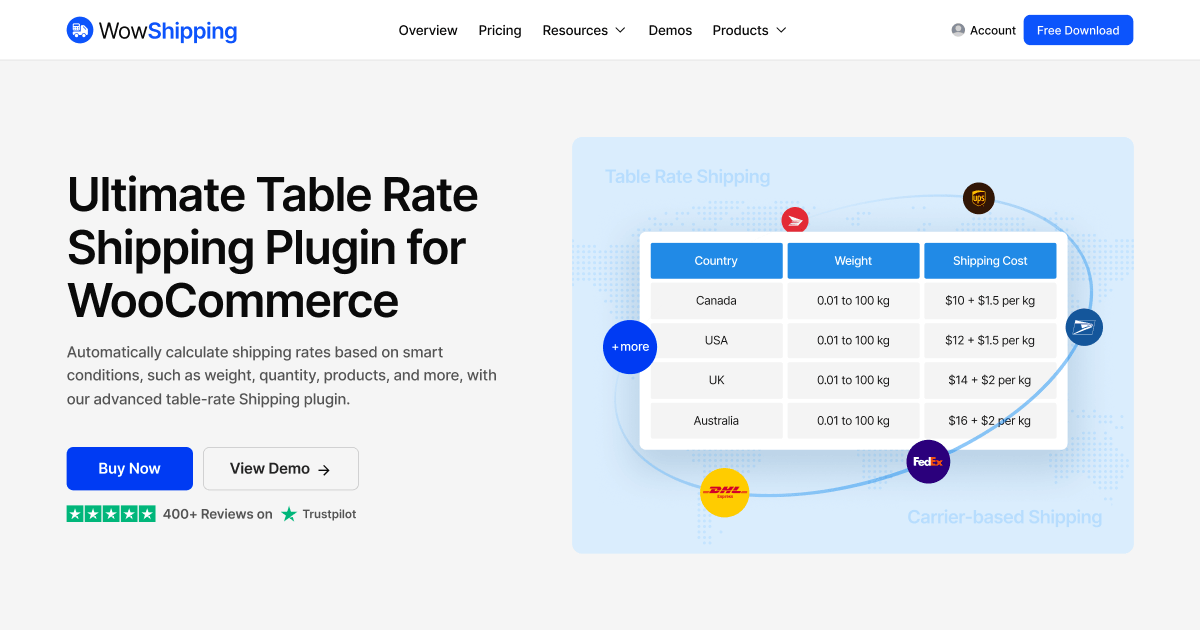Click the weight cell in Canada row
The image size is (1200, 630).
tap(853, 300)
